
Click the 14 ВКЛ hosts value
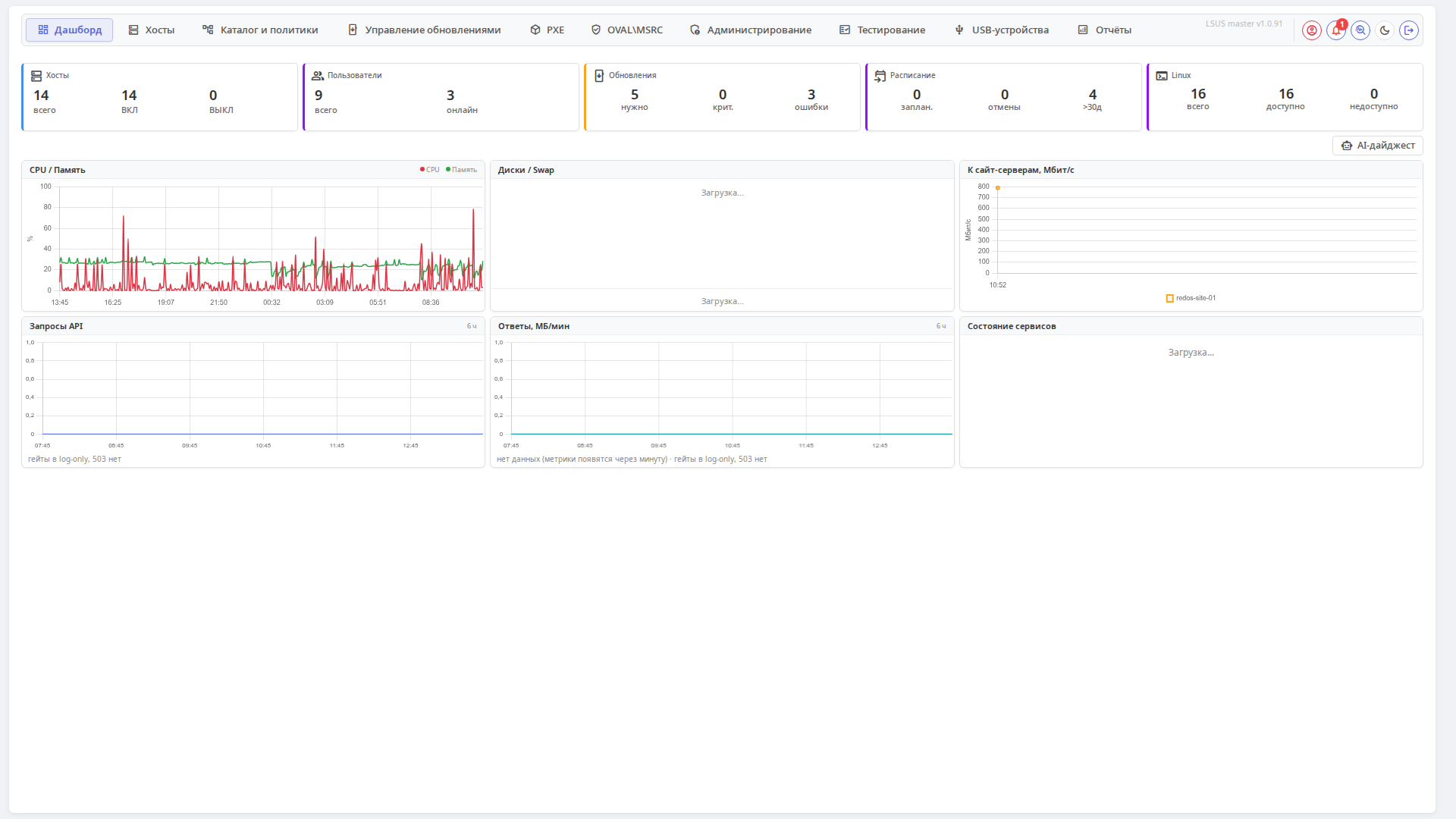pos(130,102)
